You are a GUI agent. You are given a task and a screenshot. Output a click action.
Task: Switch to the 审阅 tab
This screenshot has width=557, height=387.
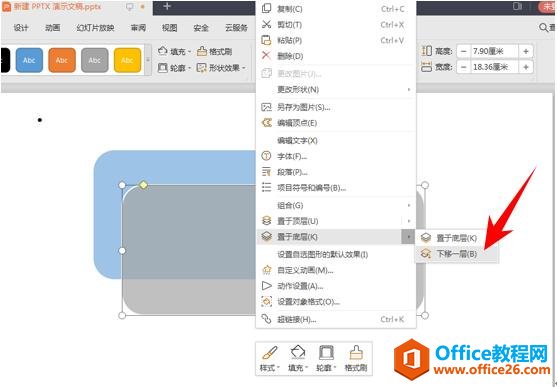click(x=138, y=28)
